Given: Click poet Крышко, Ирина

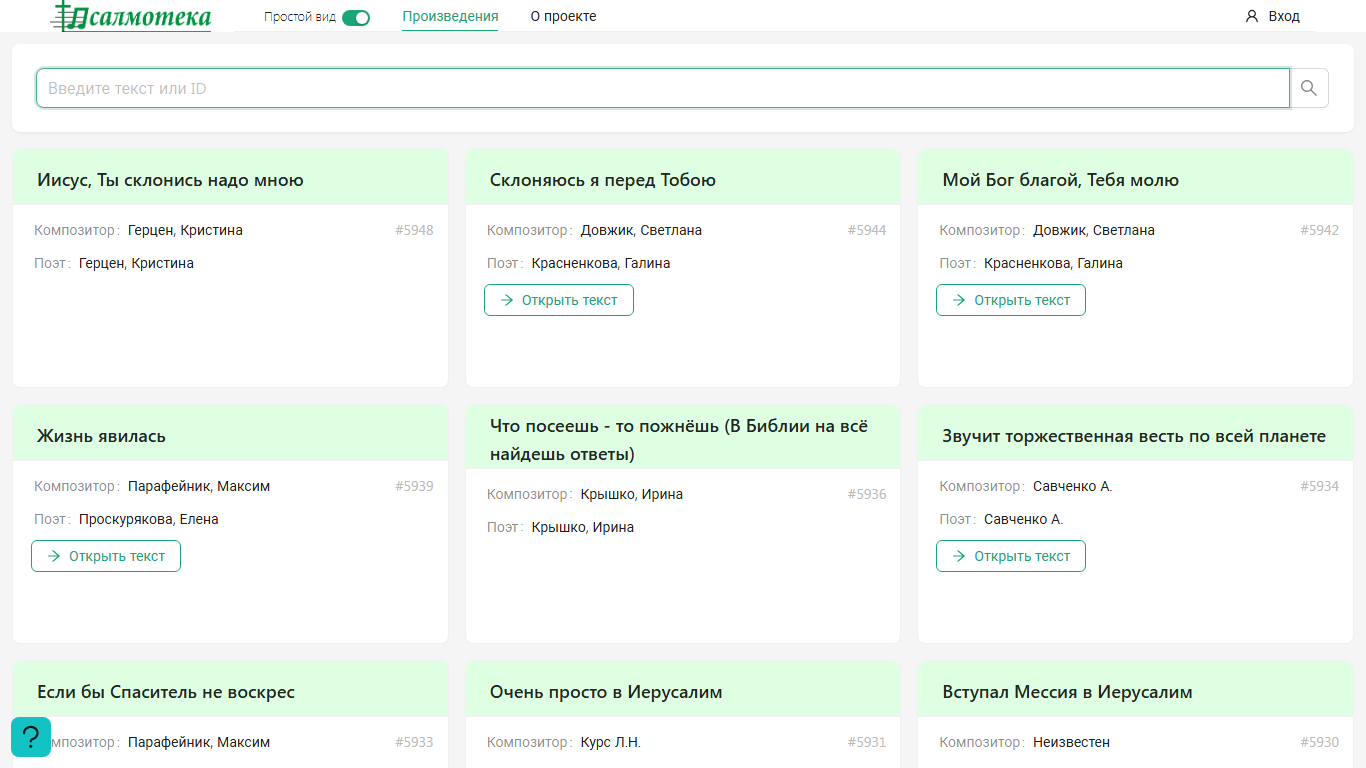Looking at the screenshot, I should (x=583, y=527).
